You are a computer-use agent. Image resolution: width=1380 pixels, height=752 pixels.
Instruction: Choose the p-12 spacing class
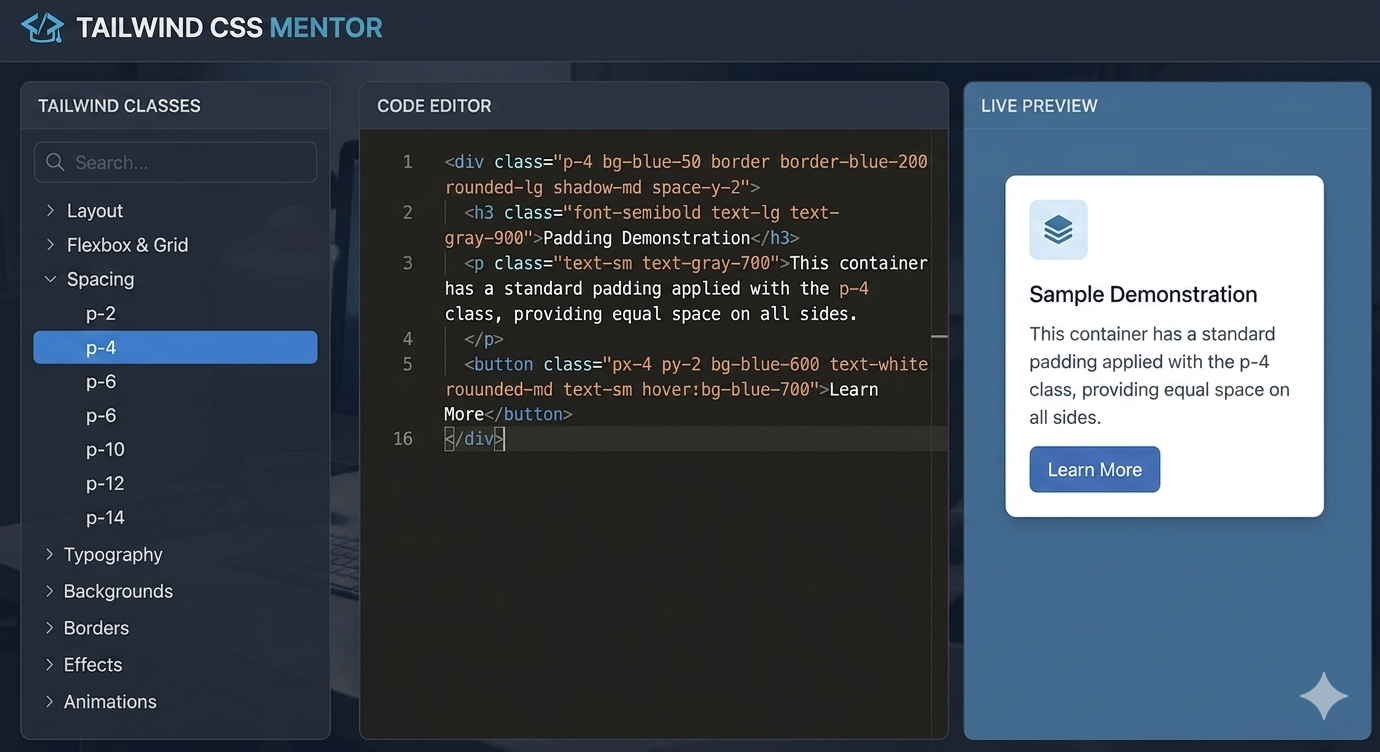[105, 483]
